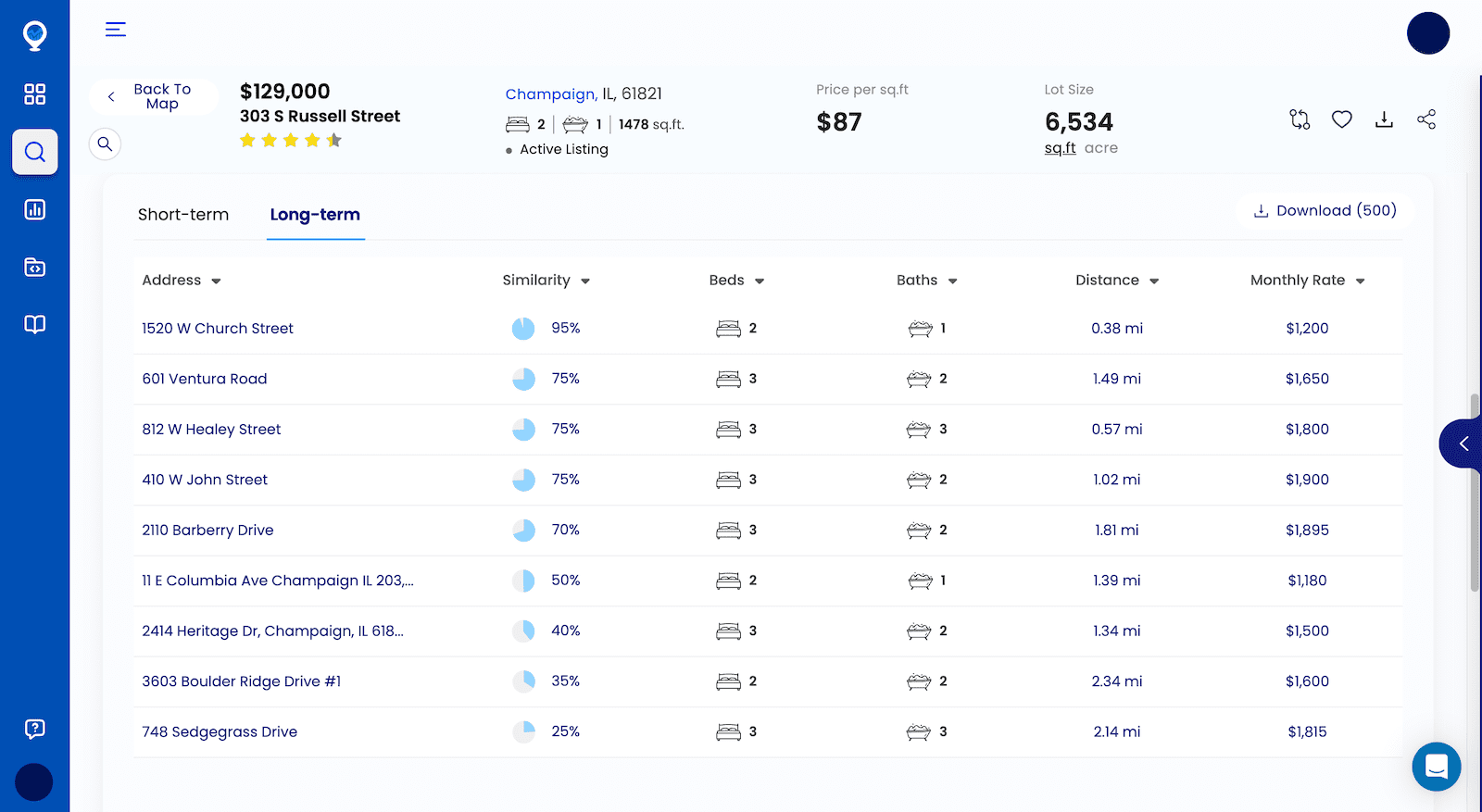Screen dimensions: 1482x812
Task: Expand the right side panel chevron
Action: (1463, 443)
